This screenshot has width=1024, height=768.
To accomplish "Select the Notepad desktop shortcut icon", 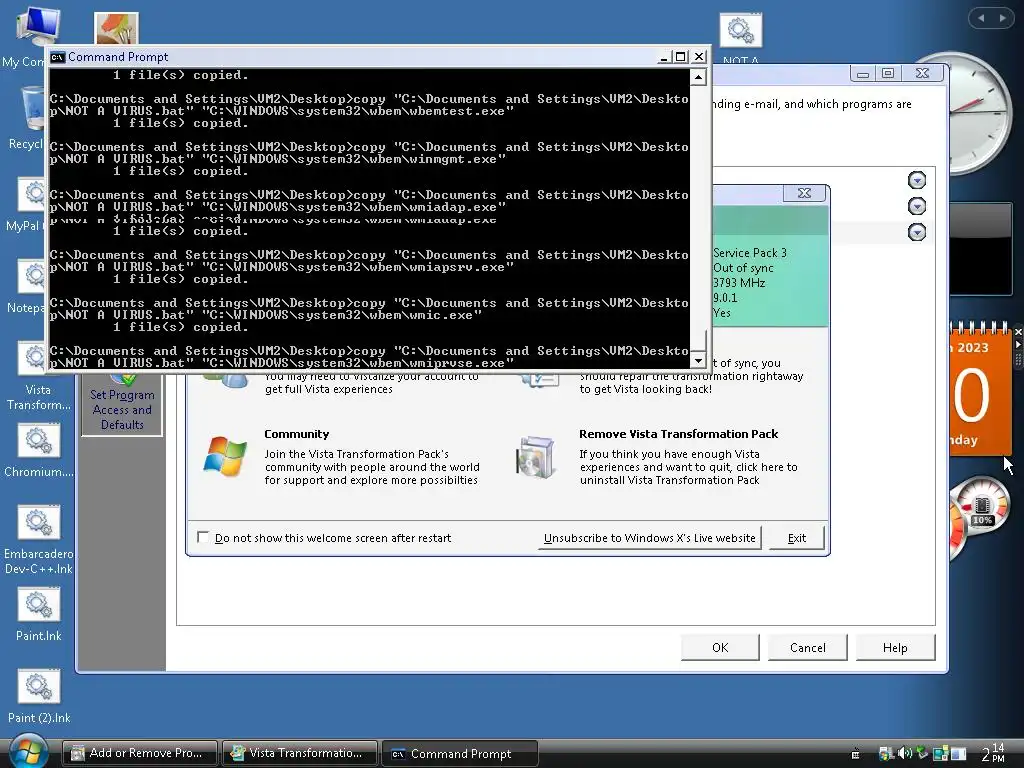I will 33,276.
